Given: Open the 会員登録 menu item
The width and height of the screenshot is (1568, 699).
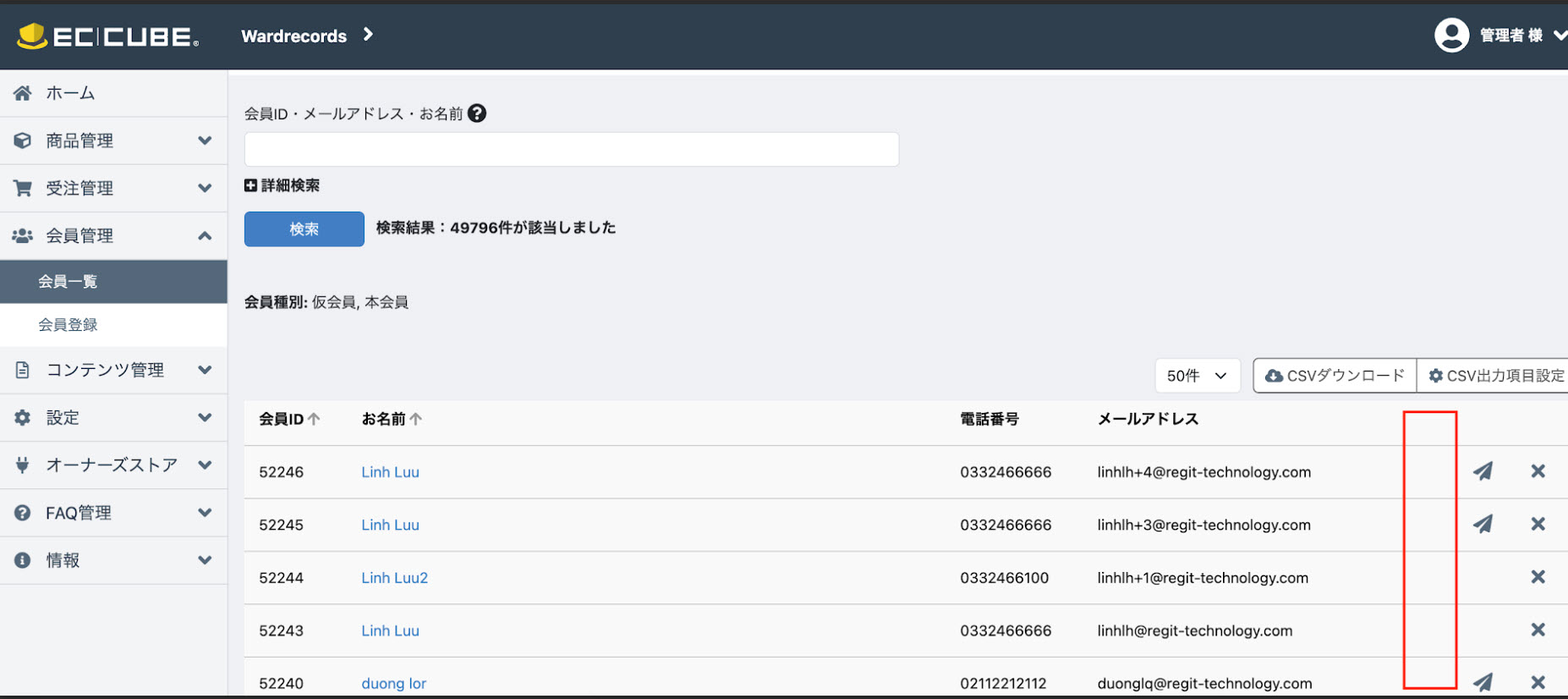Looking at the screenshot, I should [x=68, y=325].
